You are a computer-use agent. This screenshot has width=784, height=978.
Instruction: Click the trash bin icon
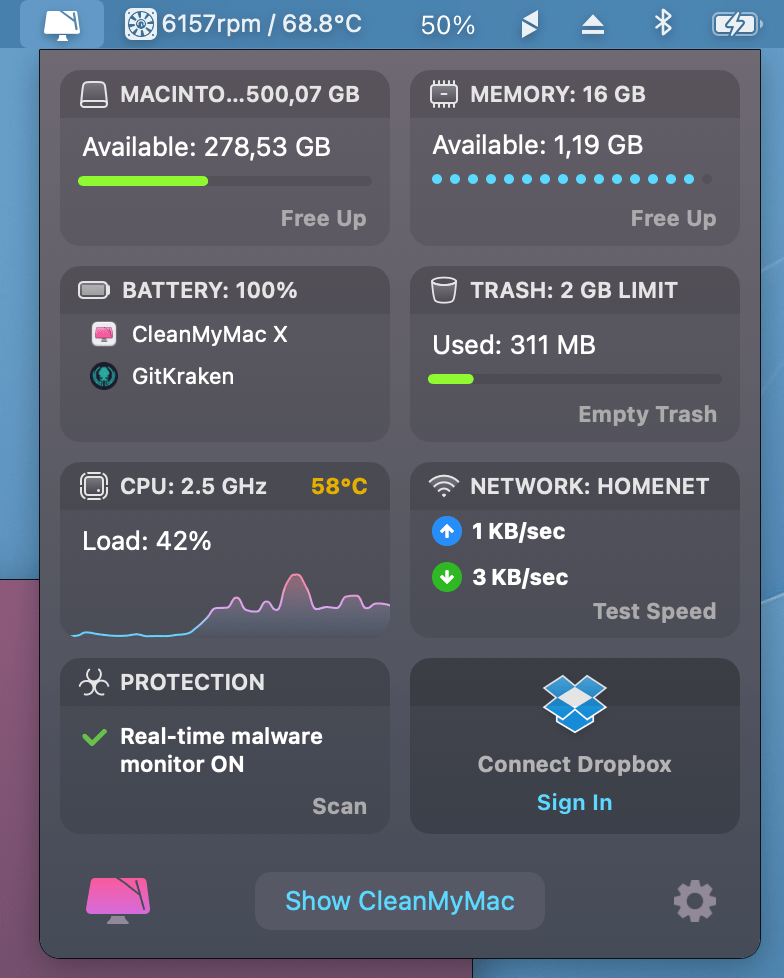click(444, 291)
